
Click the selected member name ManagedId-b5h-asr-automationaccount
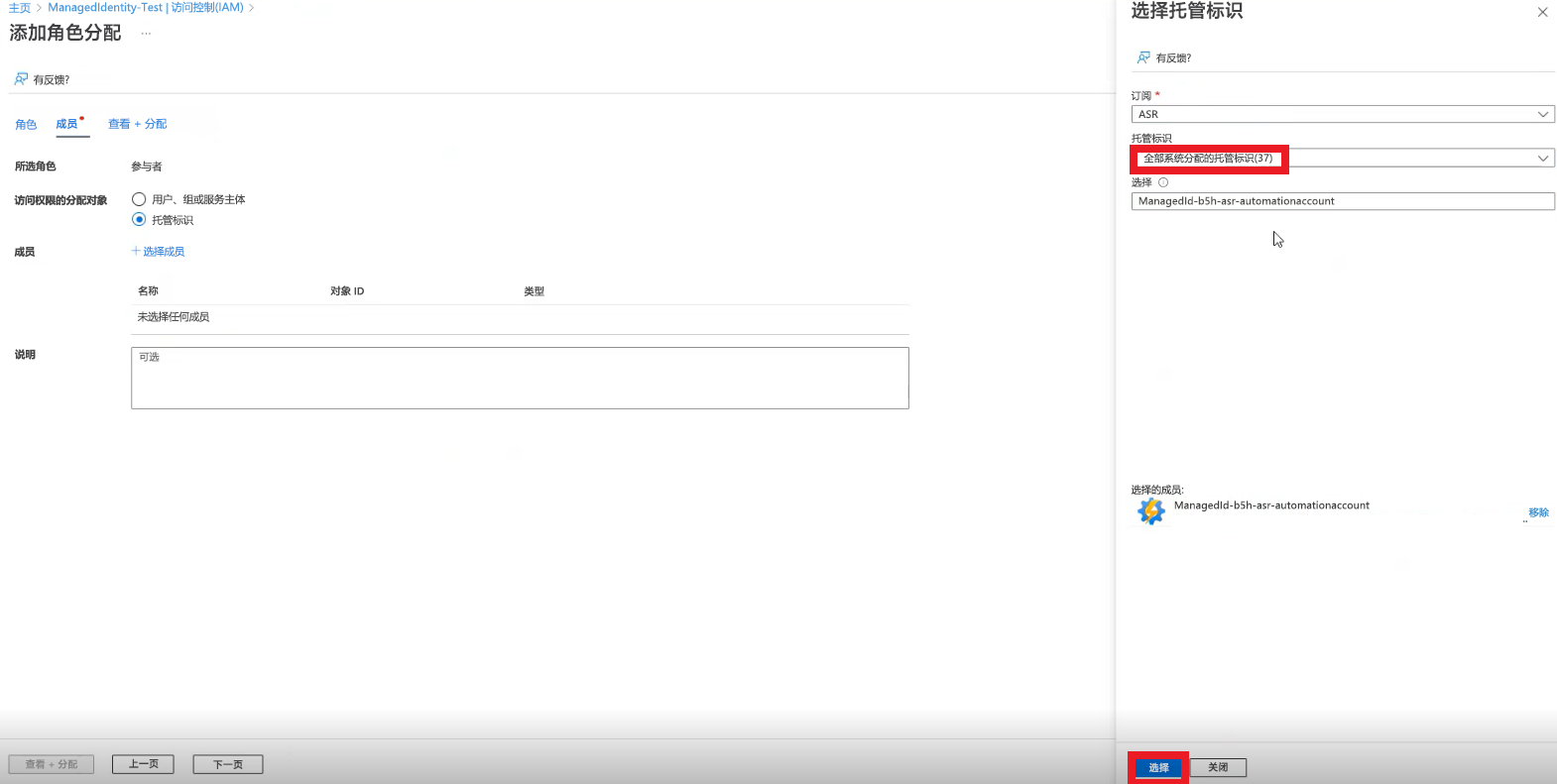tap(1271, 505)
